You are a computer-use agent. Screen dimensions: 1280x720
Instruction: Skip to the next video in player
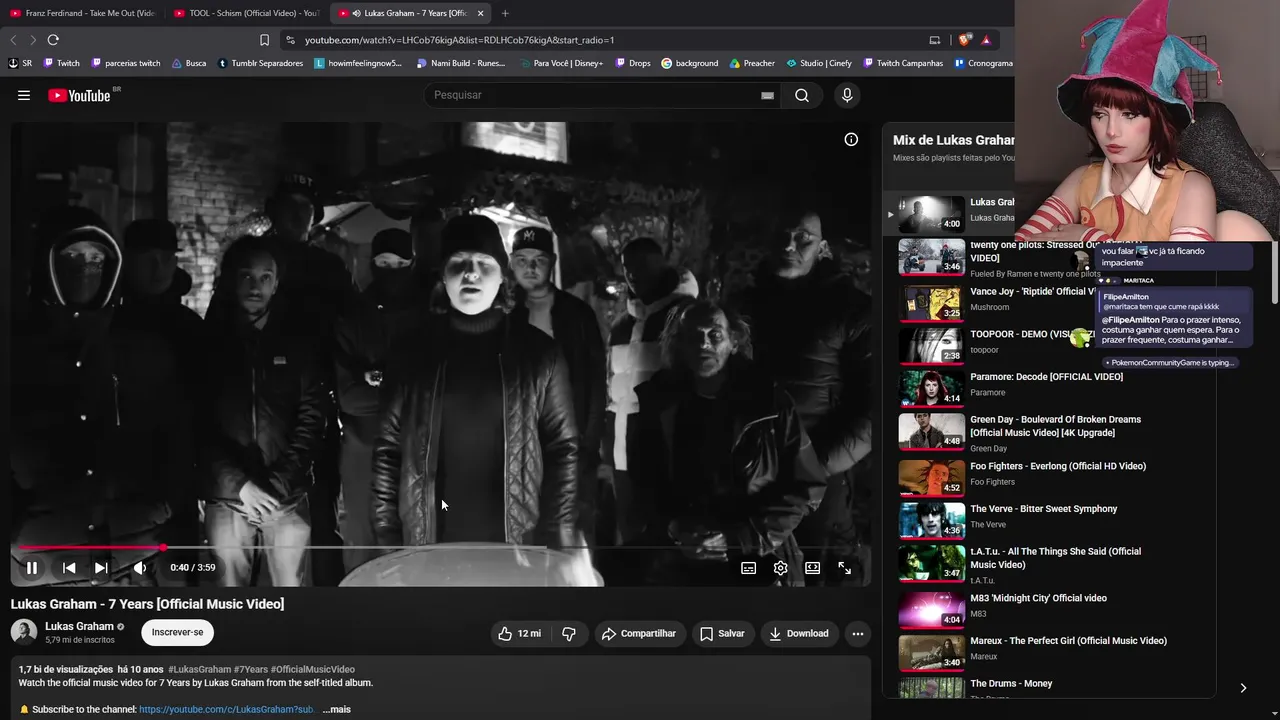pyautogui.click(x=101, y=568)
